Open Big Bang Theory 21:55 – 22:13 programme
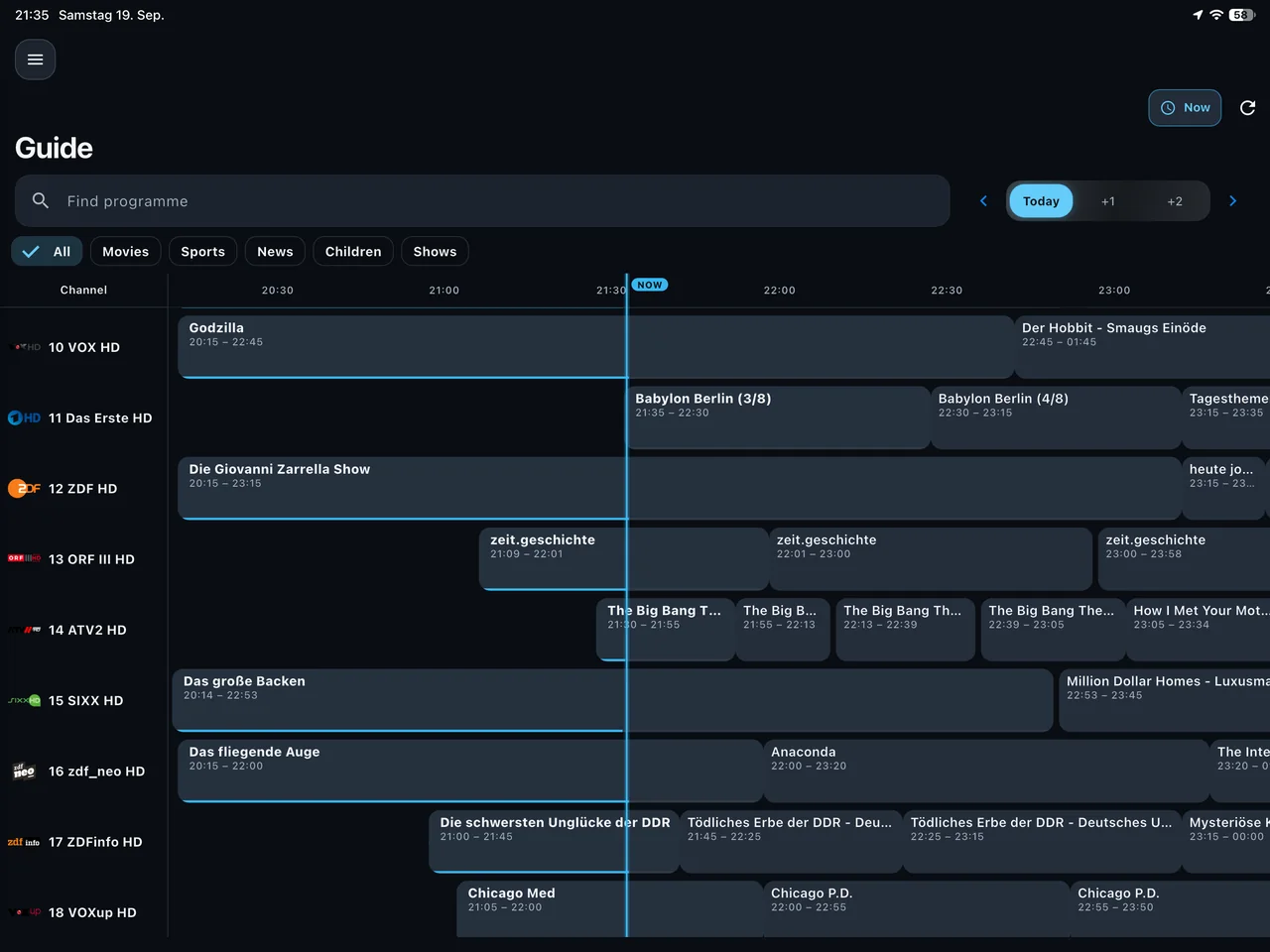 pos(783,630)
